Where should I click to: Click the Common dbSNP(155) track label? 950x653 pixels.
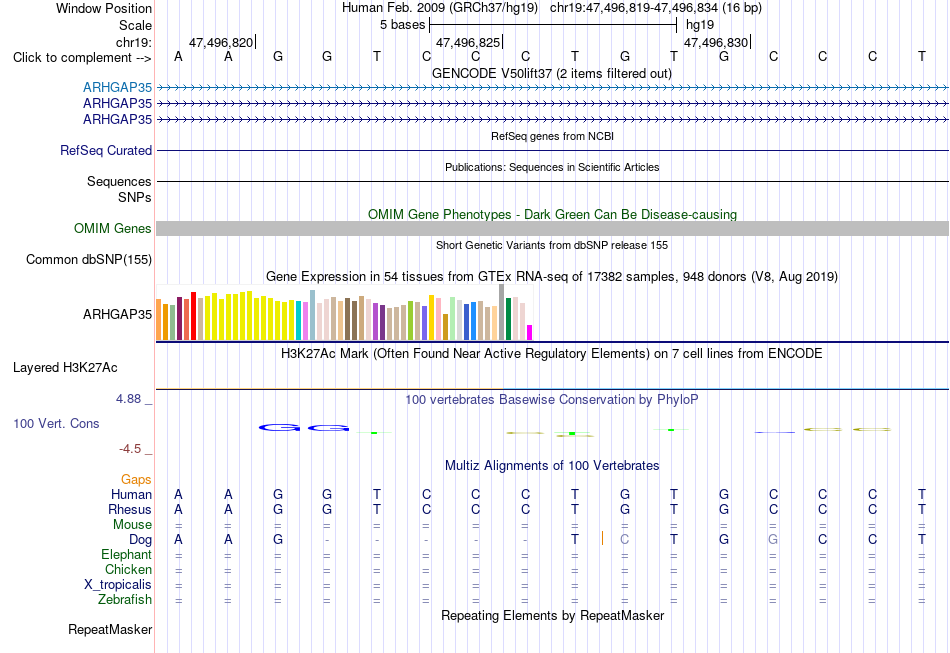tap(88, 259)
